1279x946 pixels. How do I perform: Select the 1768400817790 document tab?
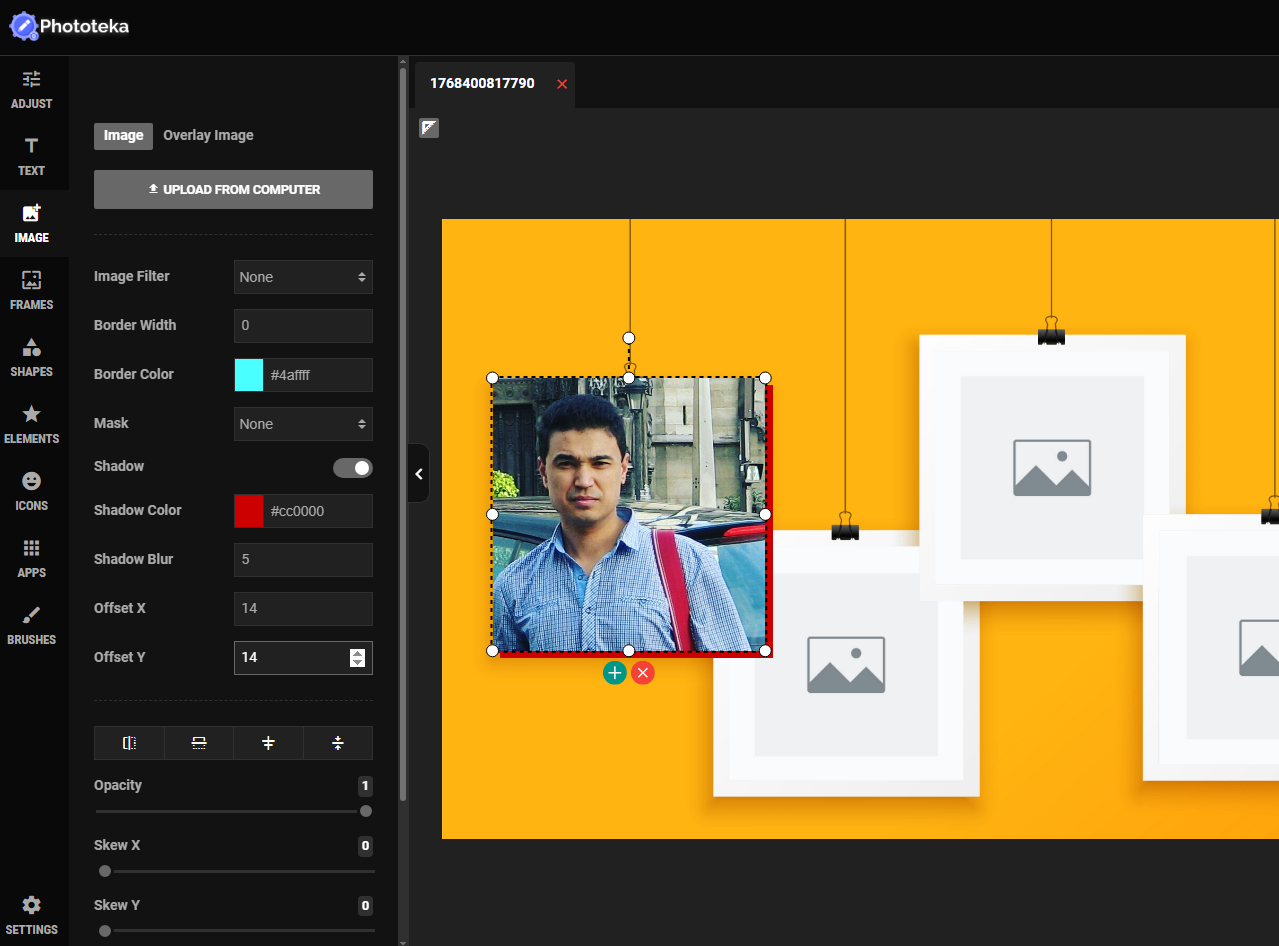click(482, 84)
